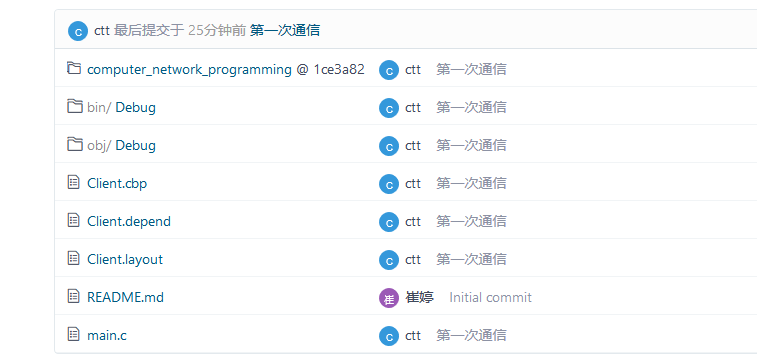Image resolution: width=757 pixels, height=361 pixels.
Task: Open the main.c file
Action: point(107,336)
